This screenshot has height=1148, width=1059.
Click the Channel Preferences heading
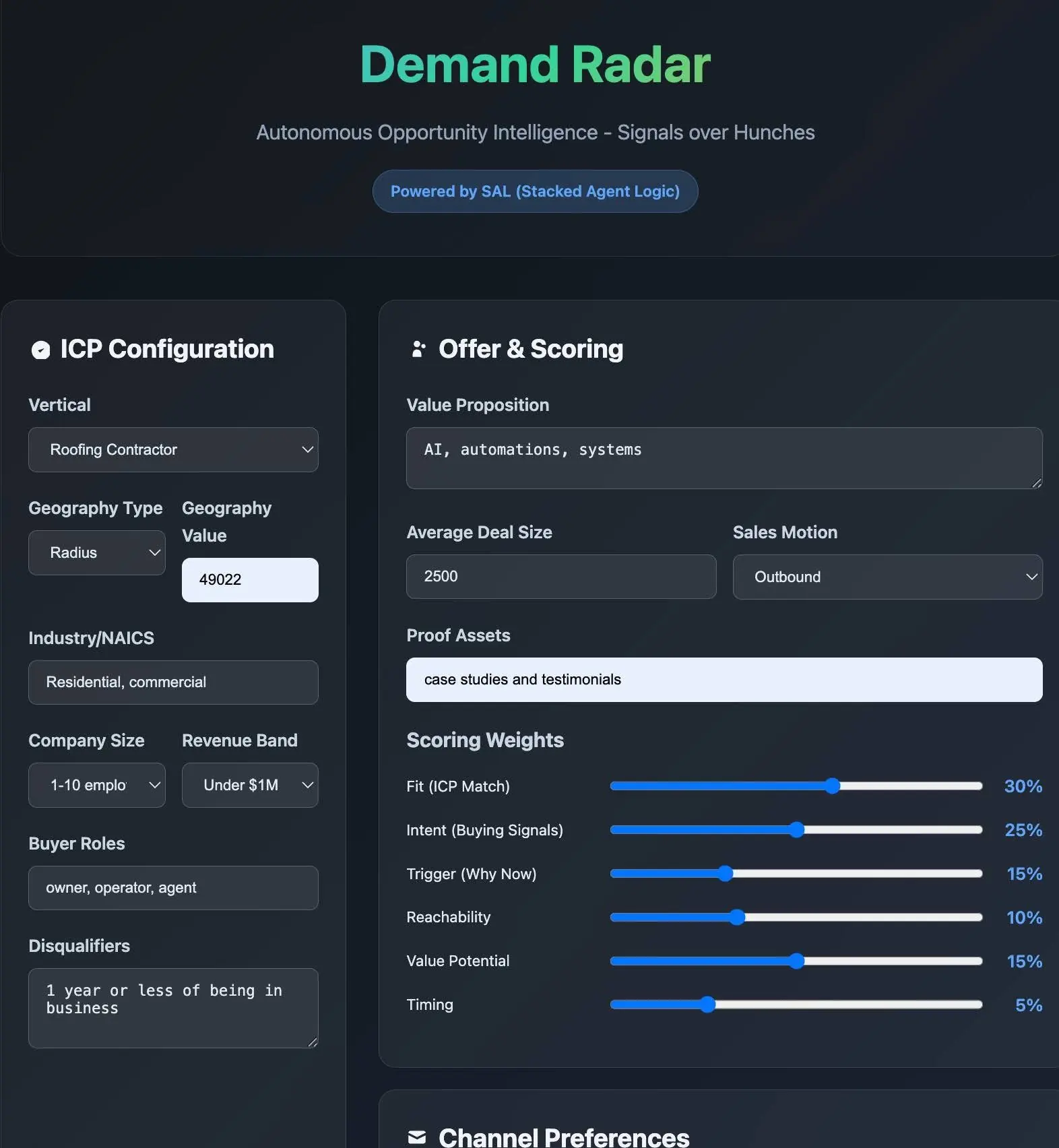(564, 1137)
